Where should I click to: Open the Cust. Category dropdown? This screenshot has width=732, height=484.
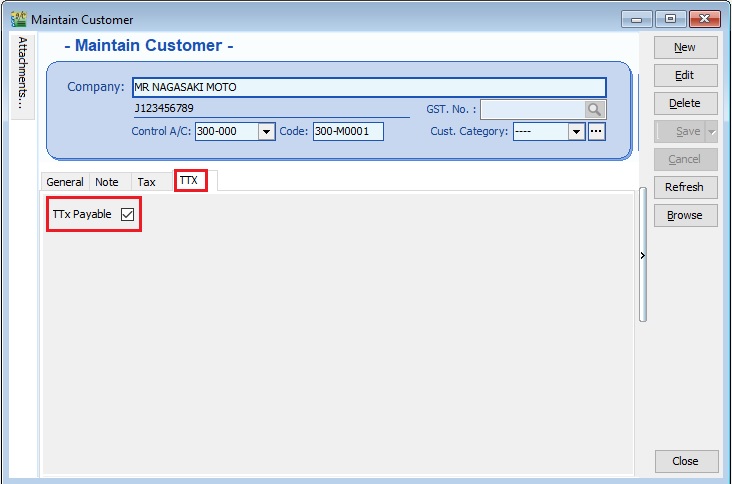[x=577, y=132]
